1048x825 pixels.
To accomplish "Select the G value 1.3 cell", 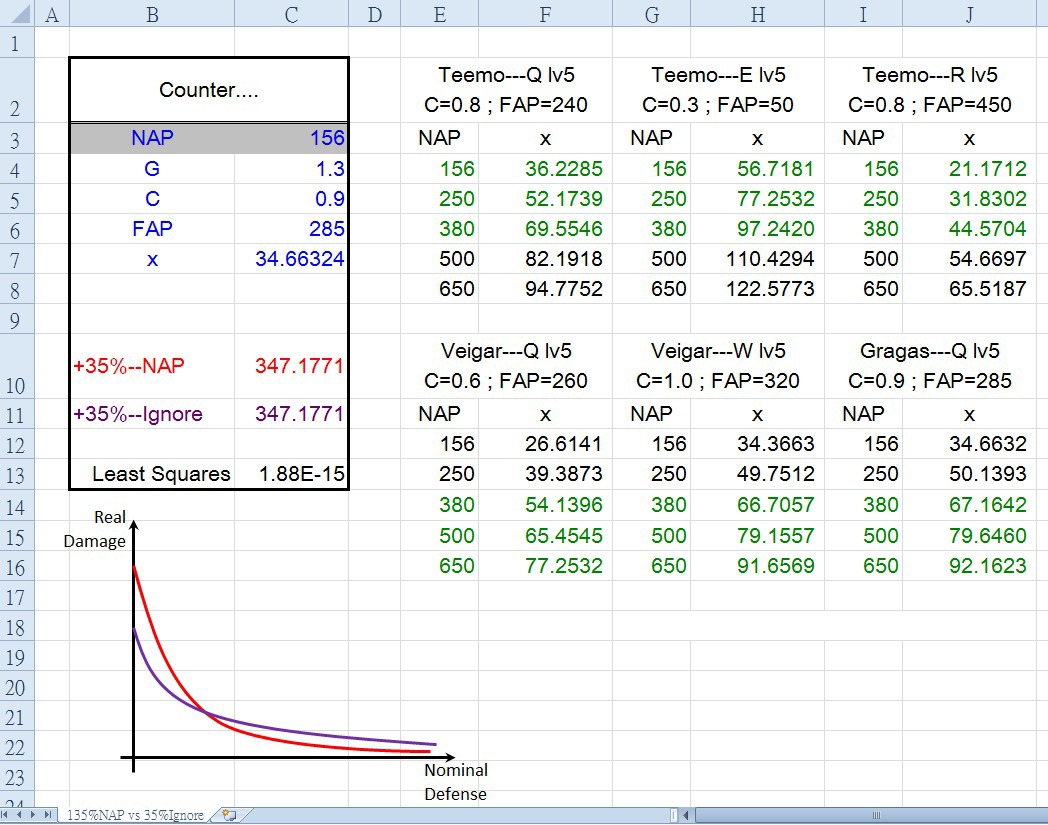I will tap(291, 168).
